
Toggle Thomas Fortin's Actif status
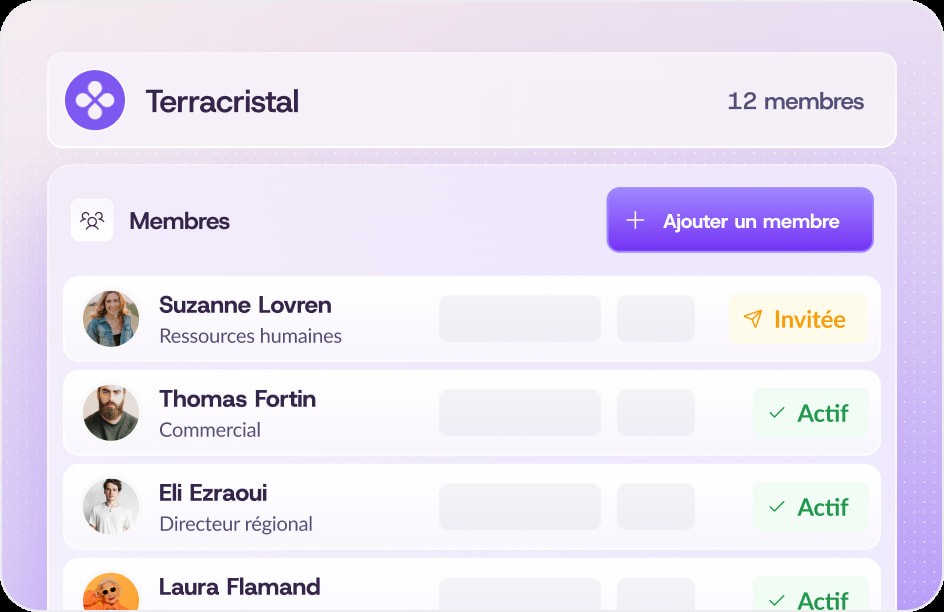pos(811,412)
